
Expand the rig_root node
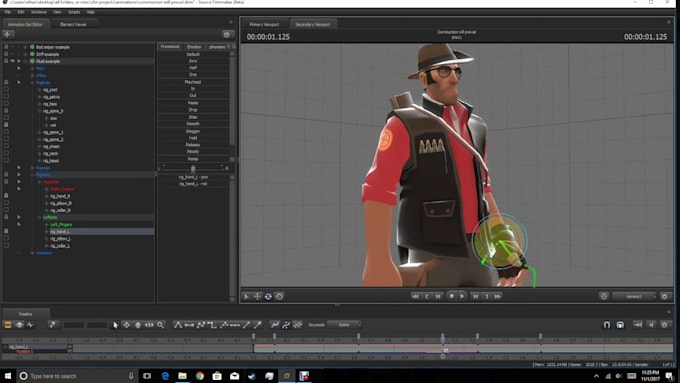pos(39,89)
